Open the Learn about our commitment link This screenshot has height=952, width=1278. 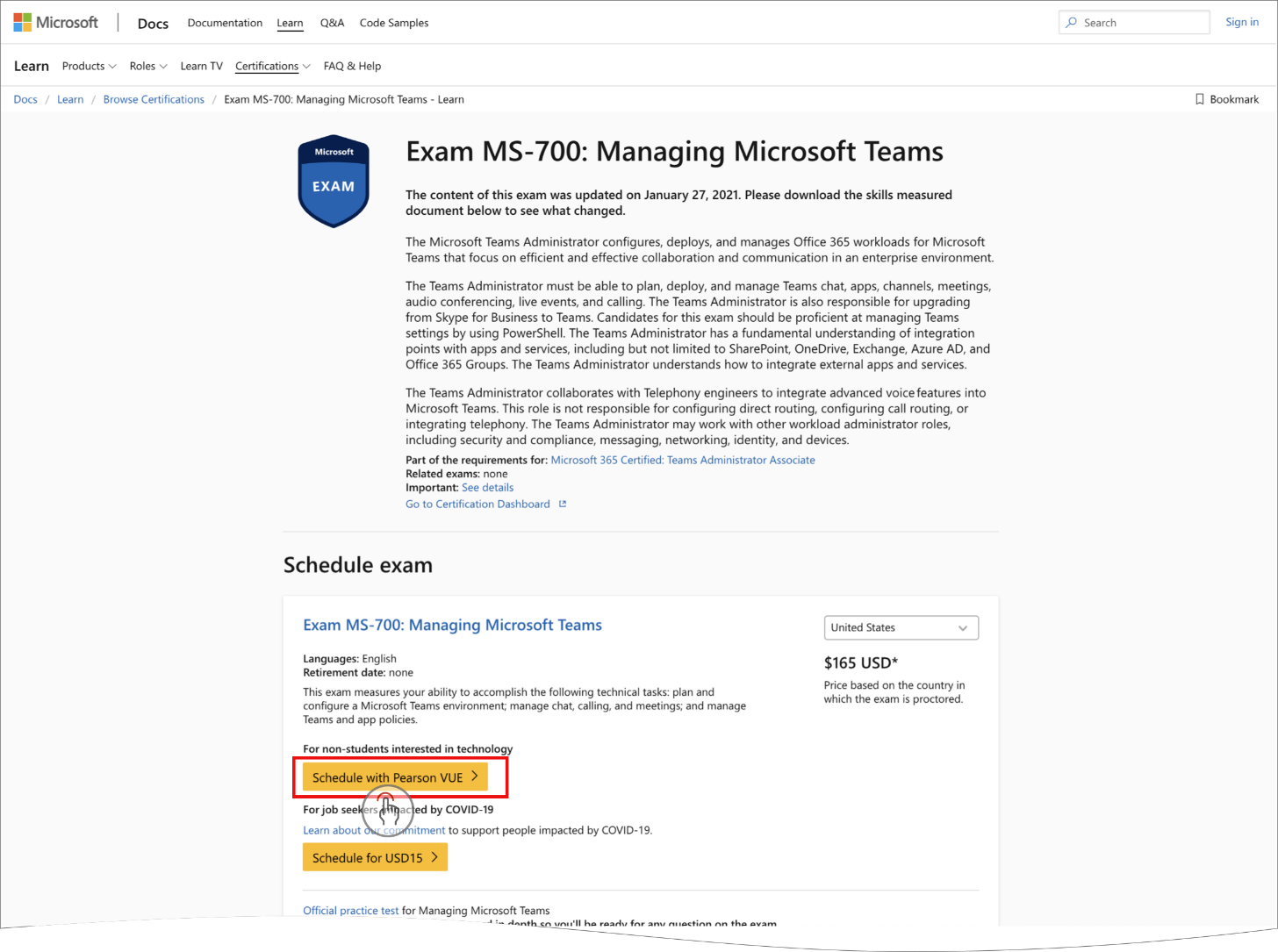coord(374,830)
